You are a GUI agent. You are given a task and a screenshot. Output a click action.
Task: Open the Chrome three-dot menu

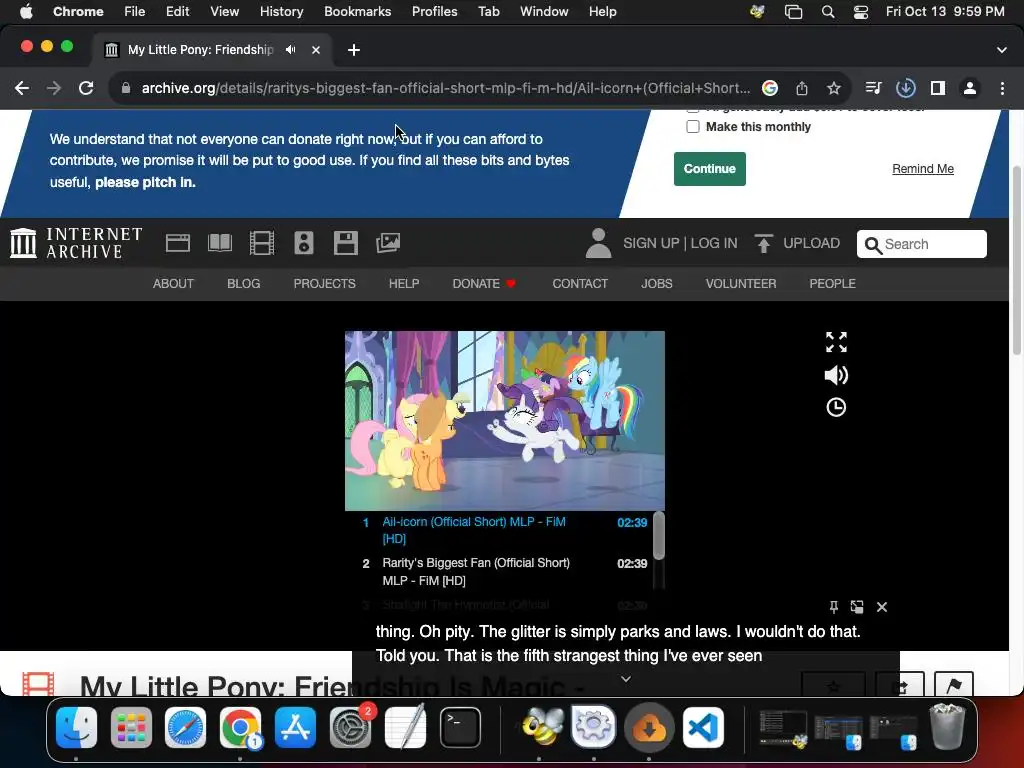[1002, 88]
